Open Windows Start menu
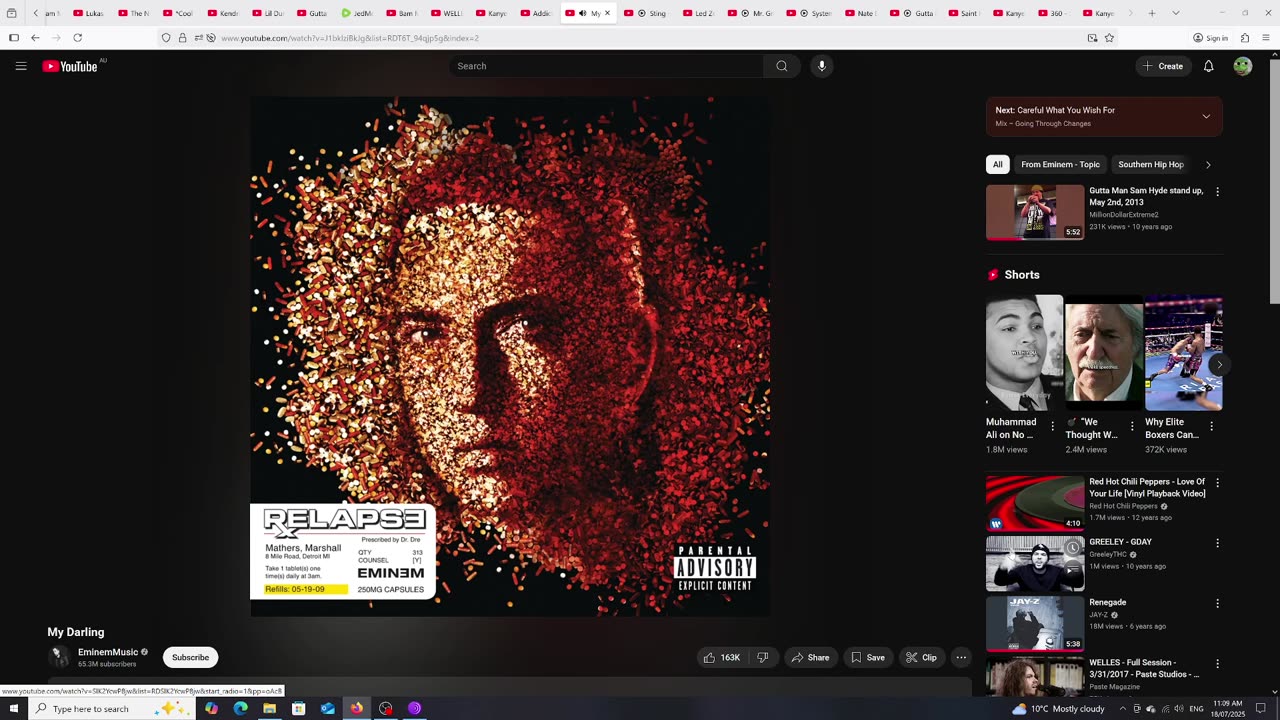 click(x=14, y=708)
